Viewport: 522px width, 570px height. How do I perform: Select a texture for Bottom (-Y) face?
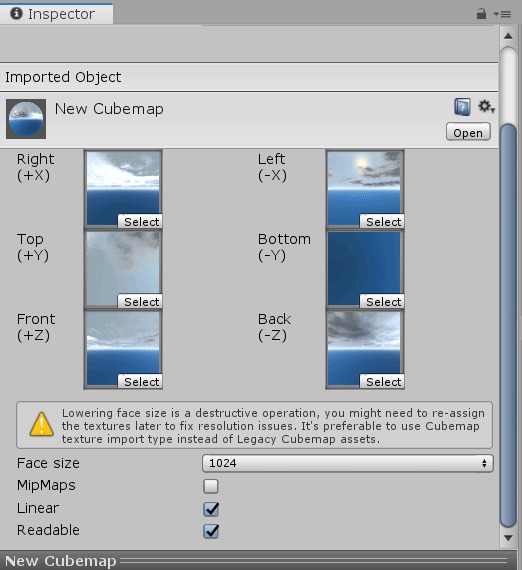click(382, 301)
